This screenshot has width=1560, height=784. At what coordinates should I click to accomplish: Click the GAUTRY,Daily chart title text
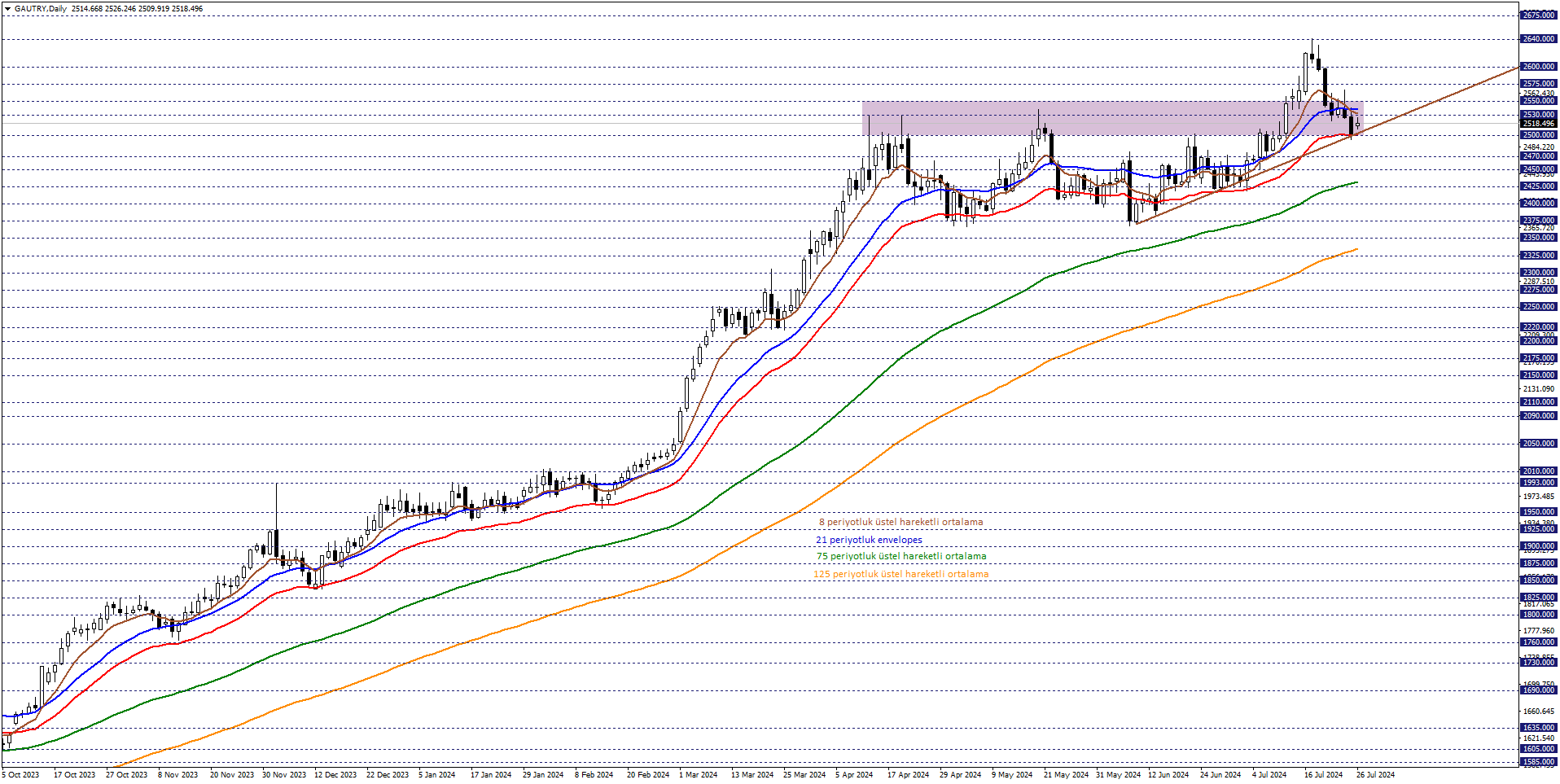[x=41, y=8]
